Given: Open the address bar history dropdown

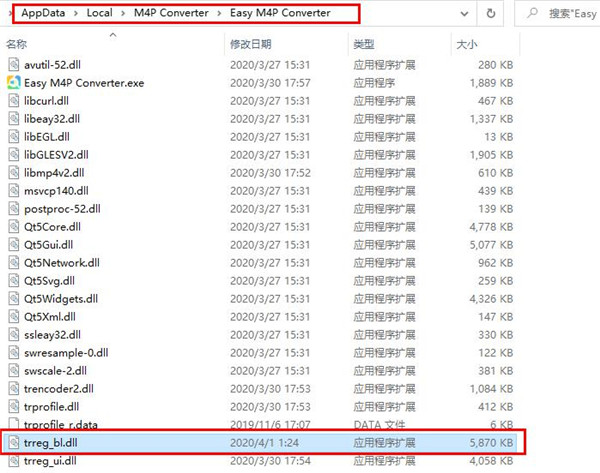Looking at the screenshot, I should (464, 14).
